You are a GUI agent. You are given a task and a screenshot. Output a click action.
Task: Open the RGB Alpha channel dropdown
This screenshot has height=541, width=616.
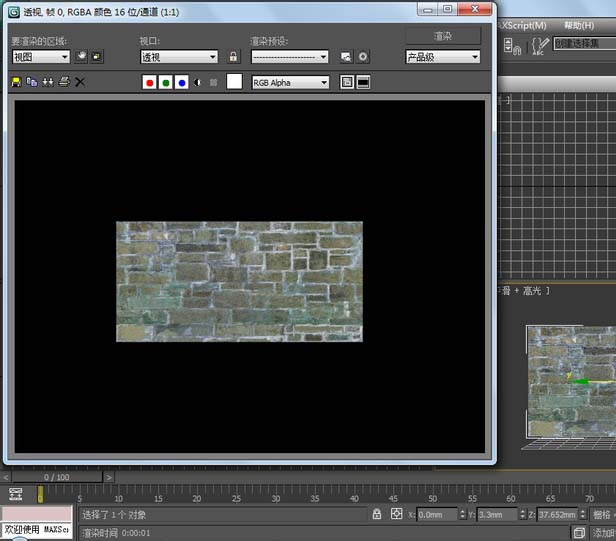290,82
